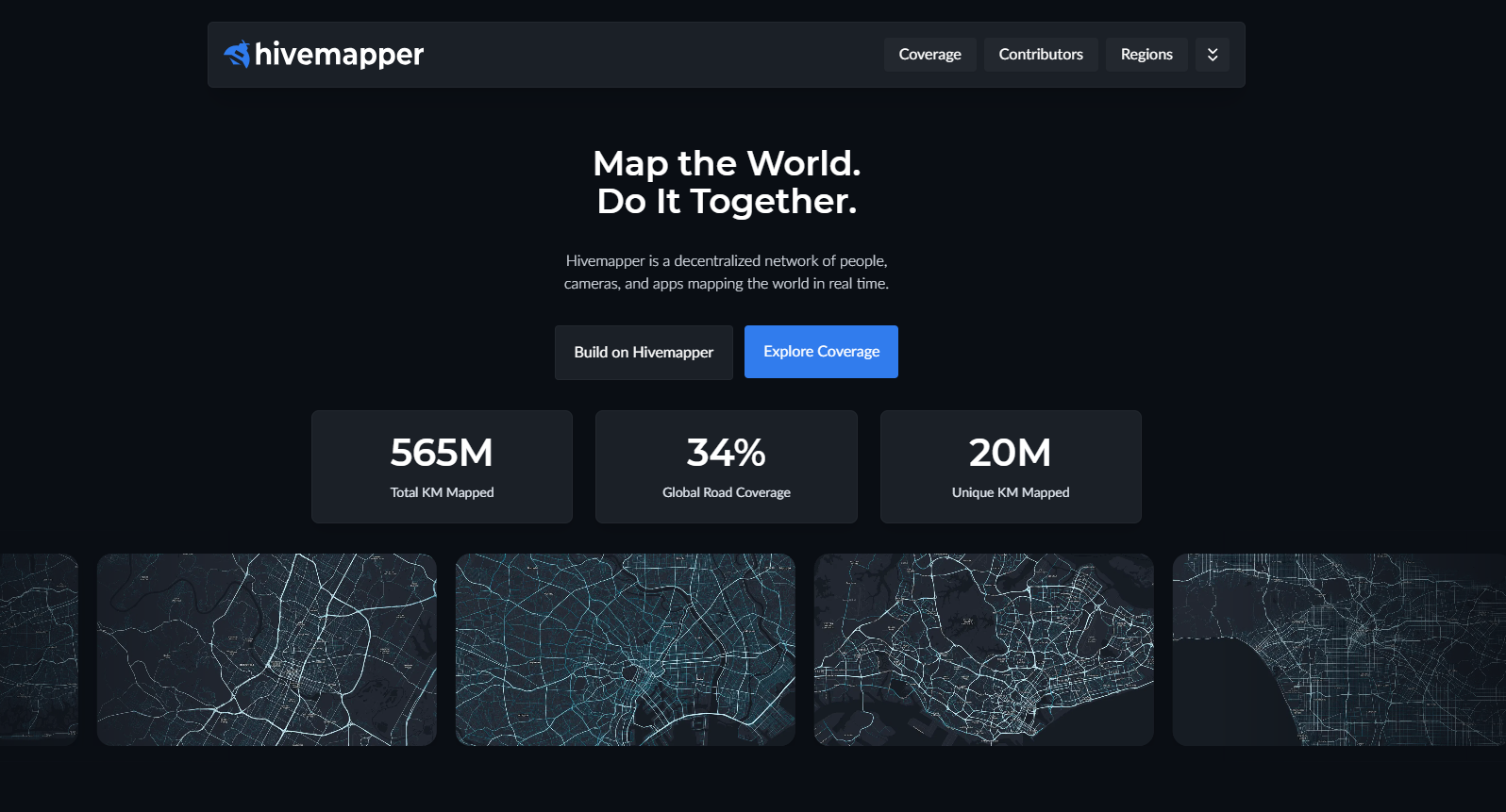Select Regions in the top navigation
Viewport: 1506px width, 812px height.
[1146, 55]
